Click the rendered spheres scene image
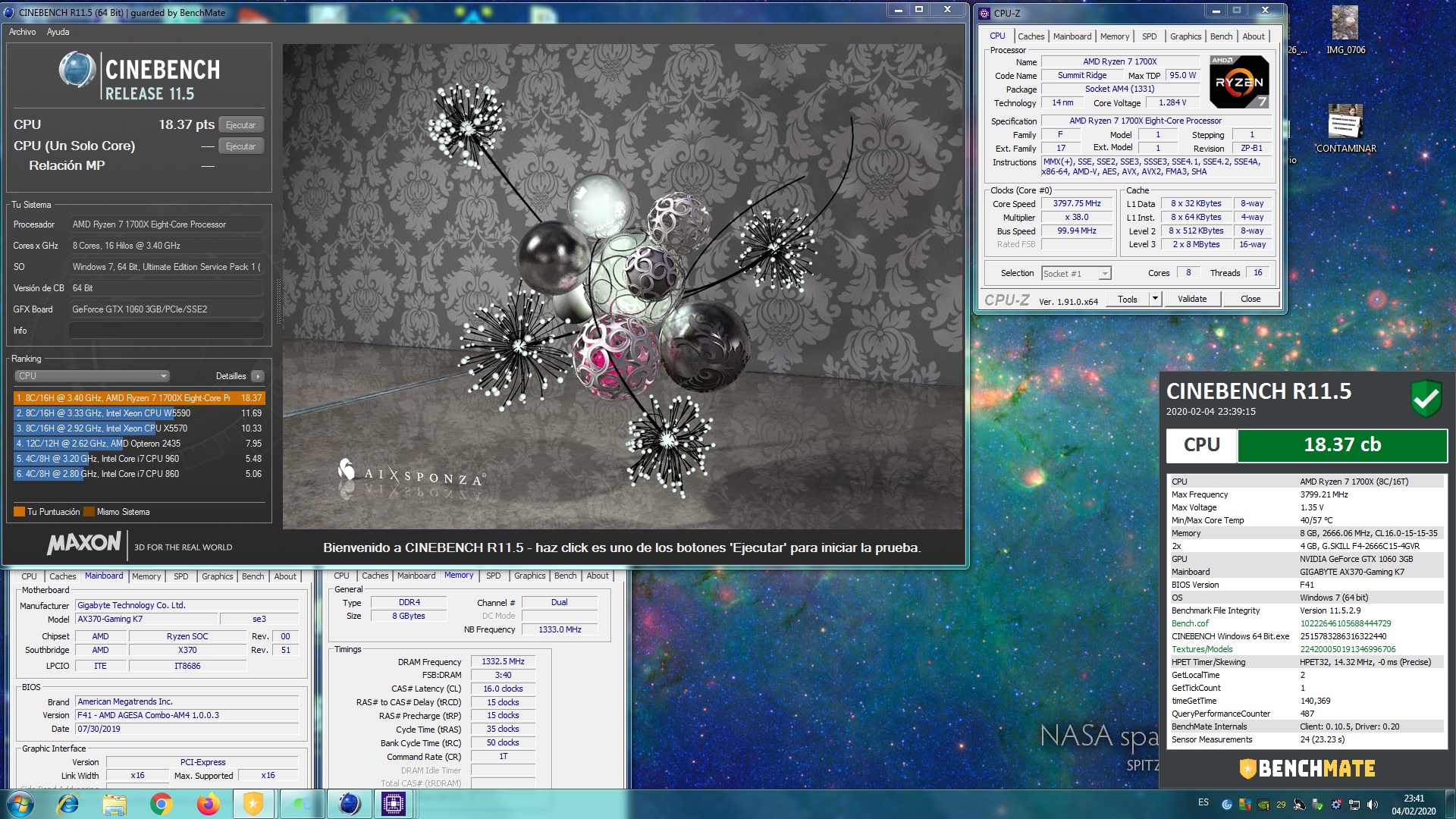The image size is (1456, 819). tap(623, 287)
